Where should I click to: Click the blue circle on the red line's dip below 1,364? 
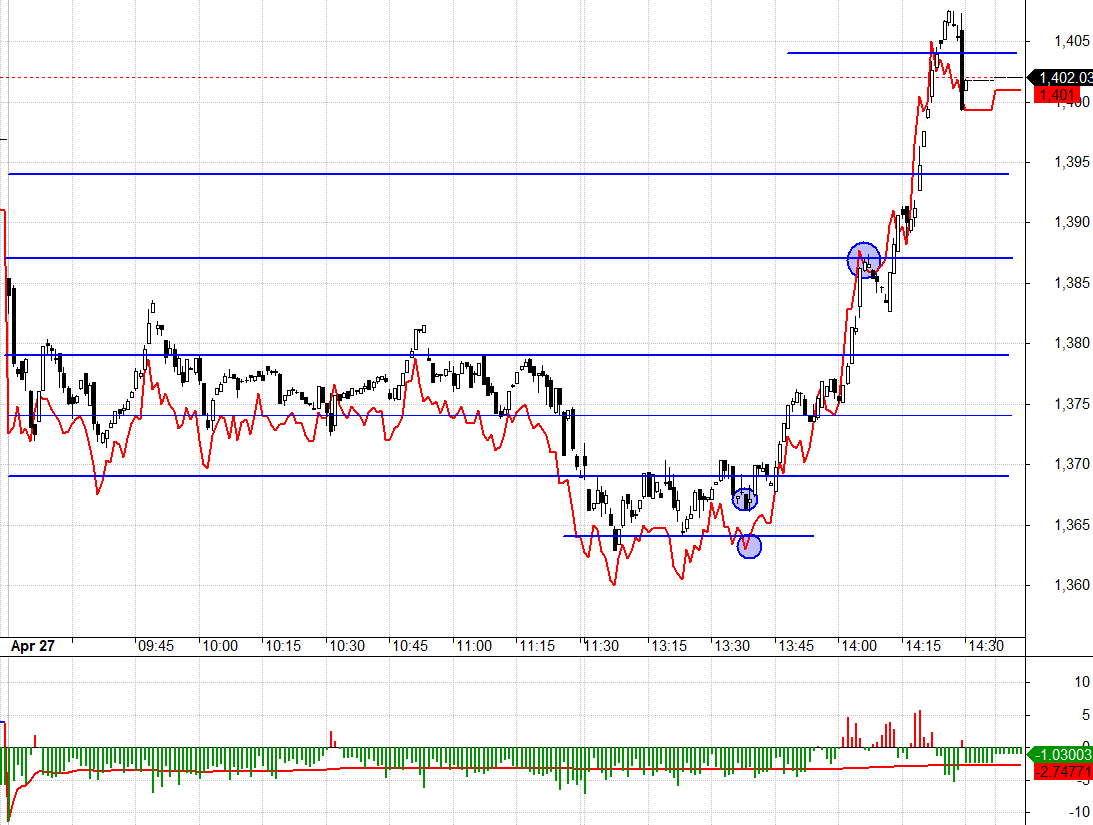click(749, 546)
